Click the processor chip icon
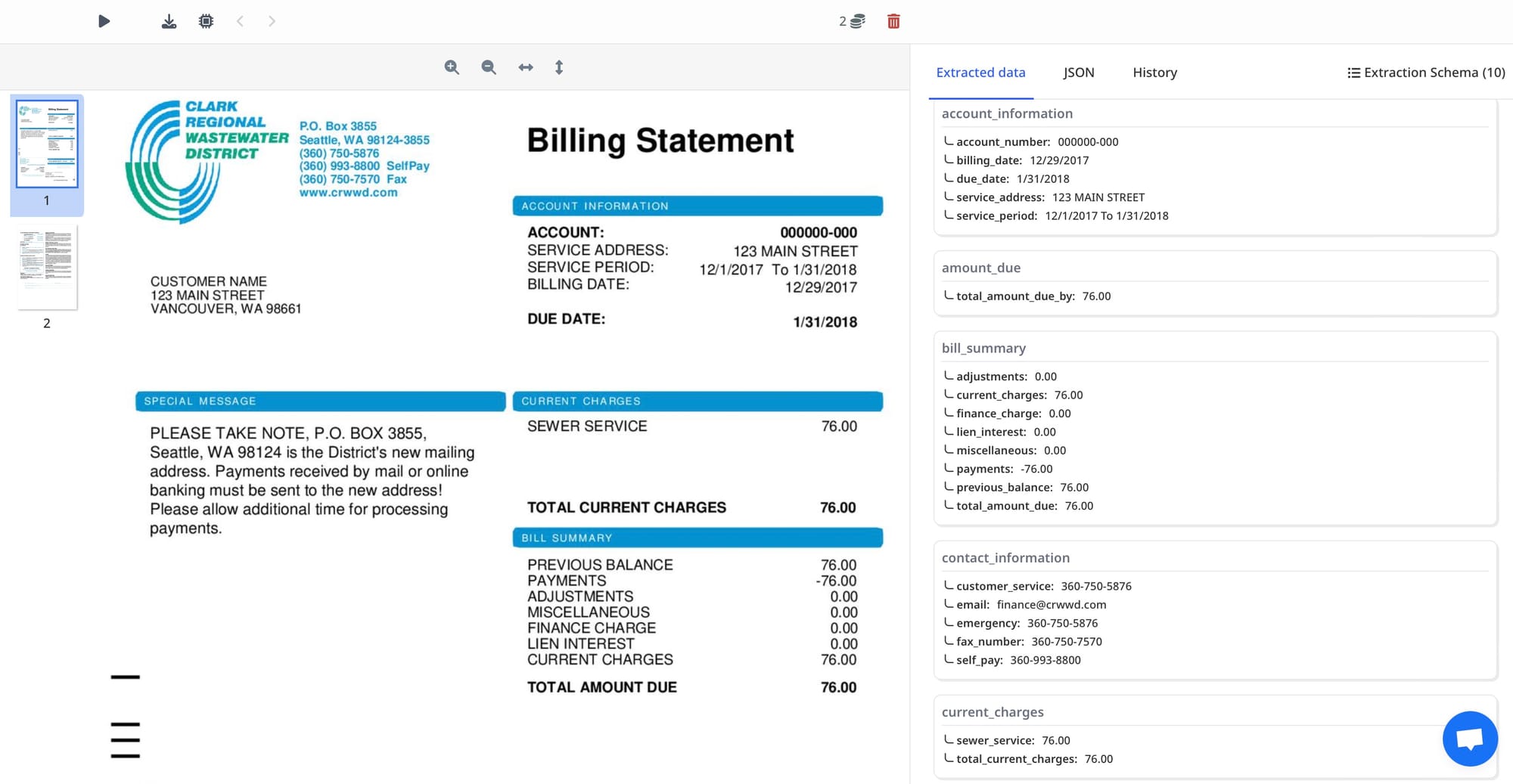The height and width of the screenshot is (784, 1513). [x=206, y=21]
